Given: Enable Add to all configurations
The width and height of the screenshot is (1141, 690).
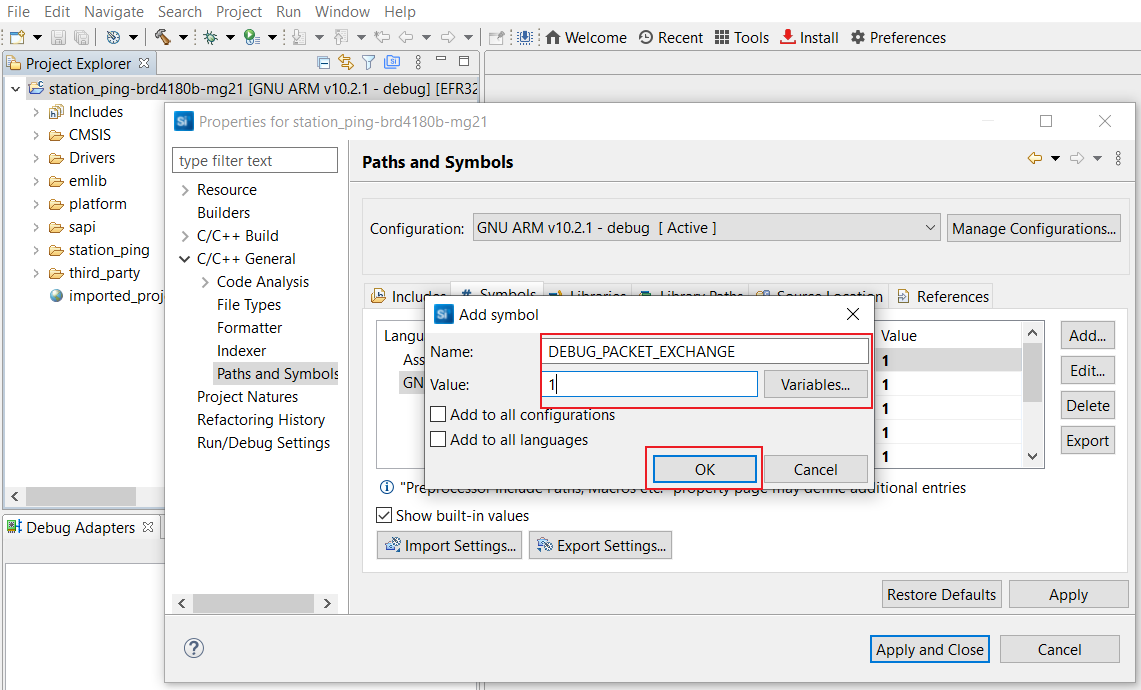Looking at the screenshot, I should [438, 414].
